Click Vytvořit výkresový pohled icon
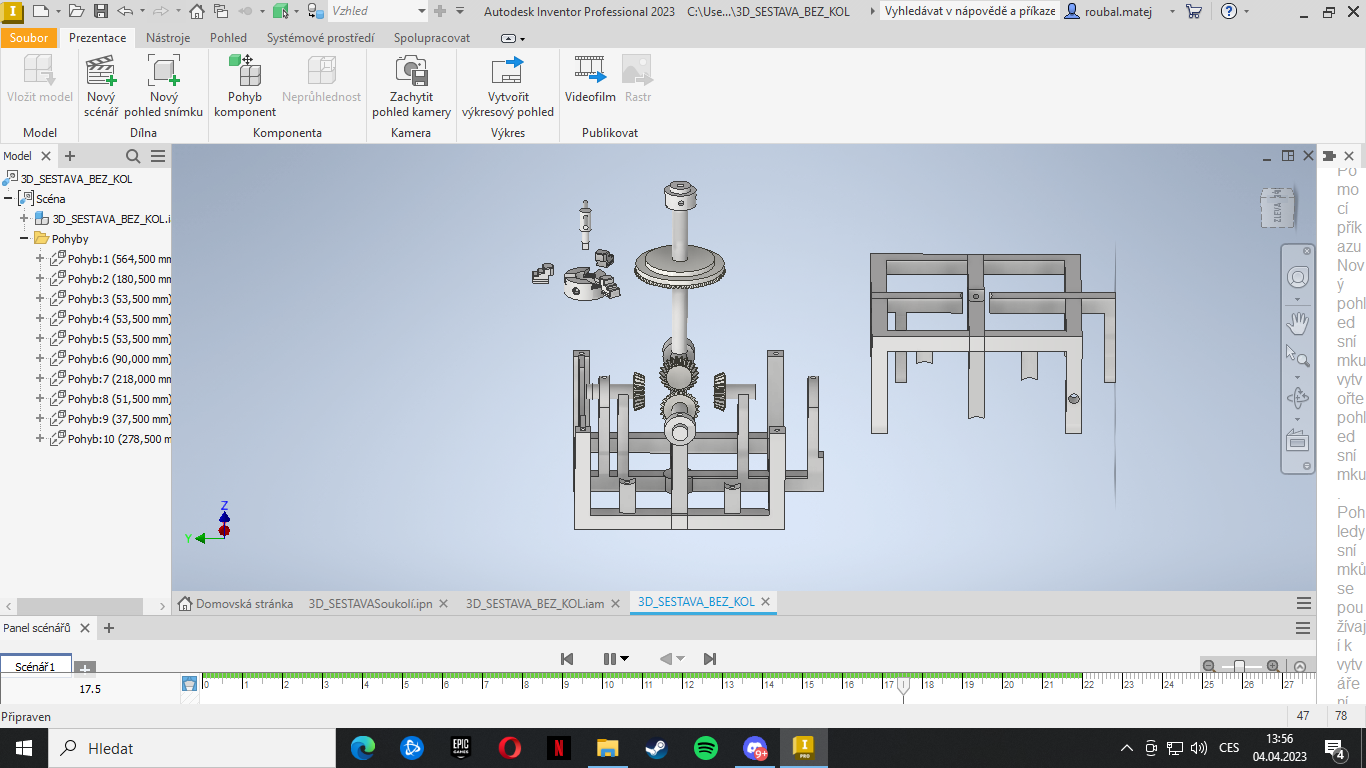 point(508,70)
